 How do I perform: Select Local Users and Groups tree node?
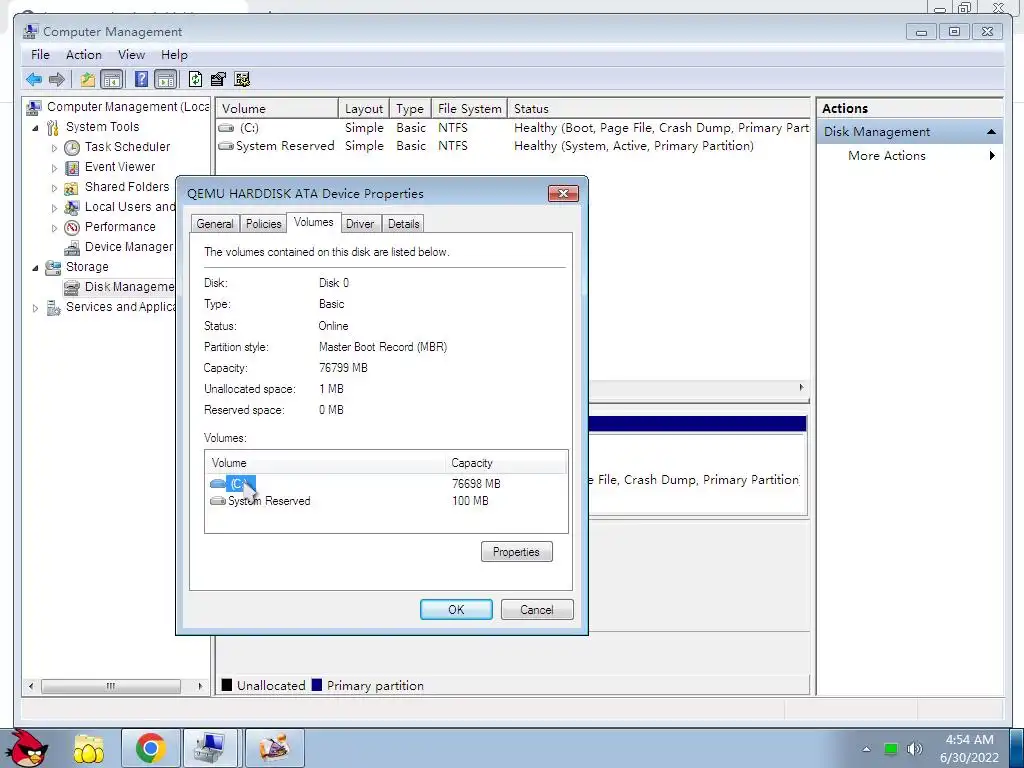(x=130, y=207)
